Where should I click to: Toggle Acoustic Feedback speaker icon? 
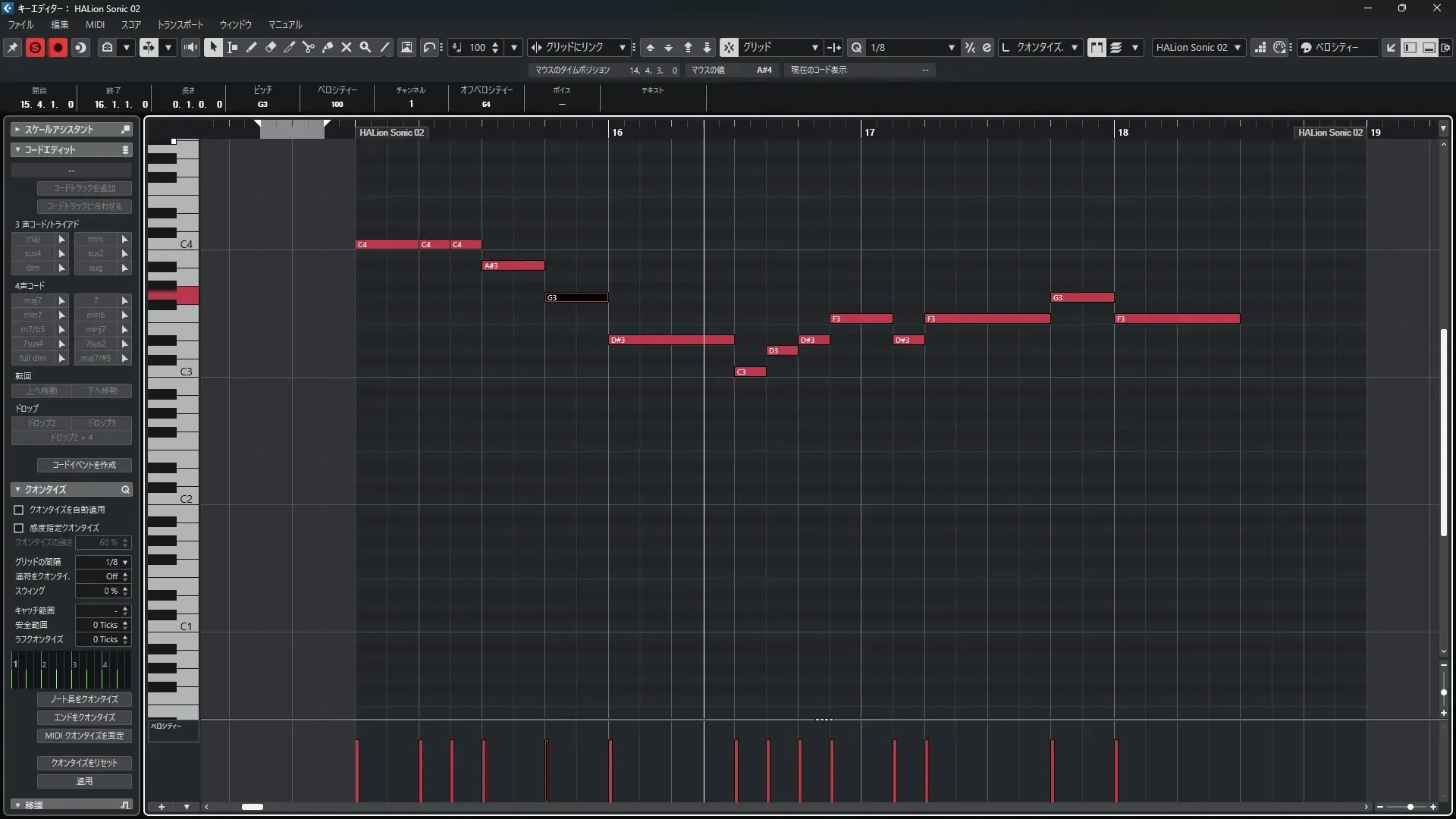(x=190, y=47)
